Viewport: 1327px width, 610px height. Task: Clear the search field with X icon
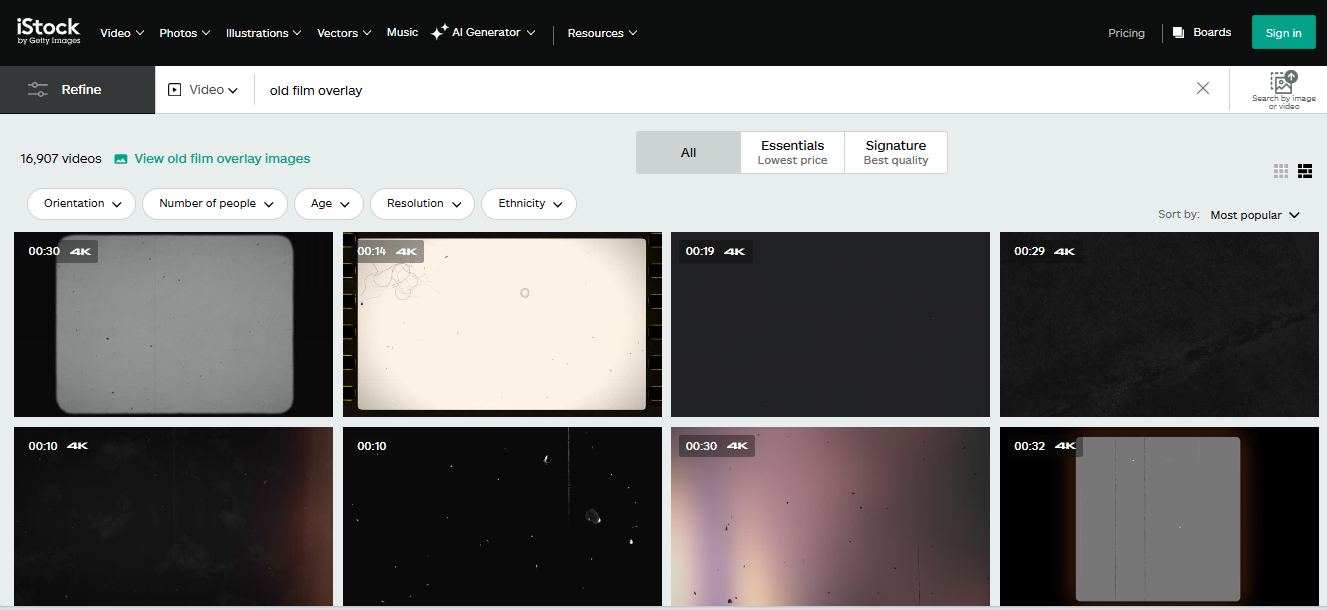[1203, 88]
